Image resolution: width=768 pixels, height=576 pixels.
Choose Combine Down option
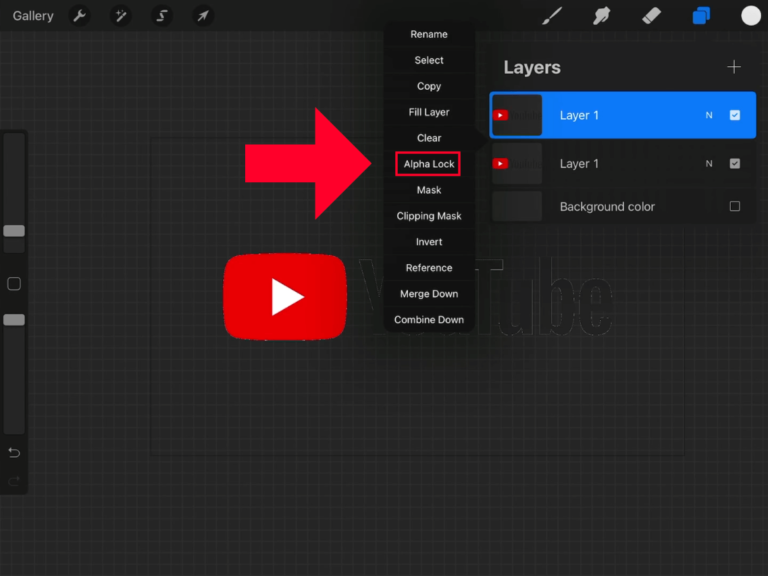pyautogui.click(x=429, y=320)
